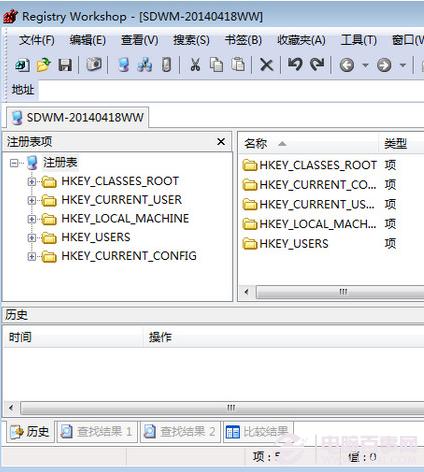Image resolution: width=424 pixels, height=472 pixels.
Task: Switch to the 查找结果 1 tab
Action: tap(97, 432)
